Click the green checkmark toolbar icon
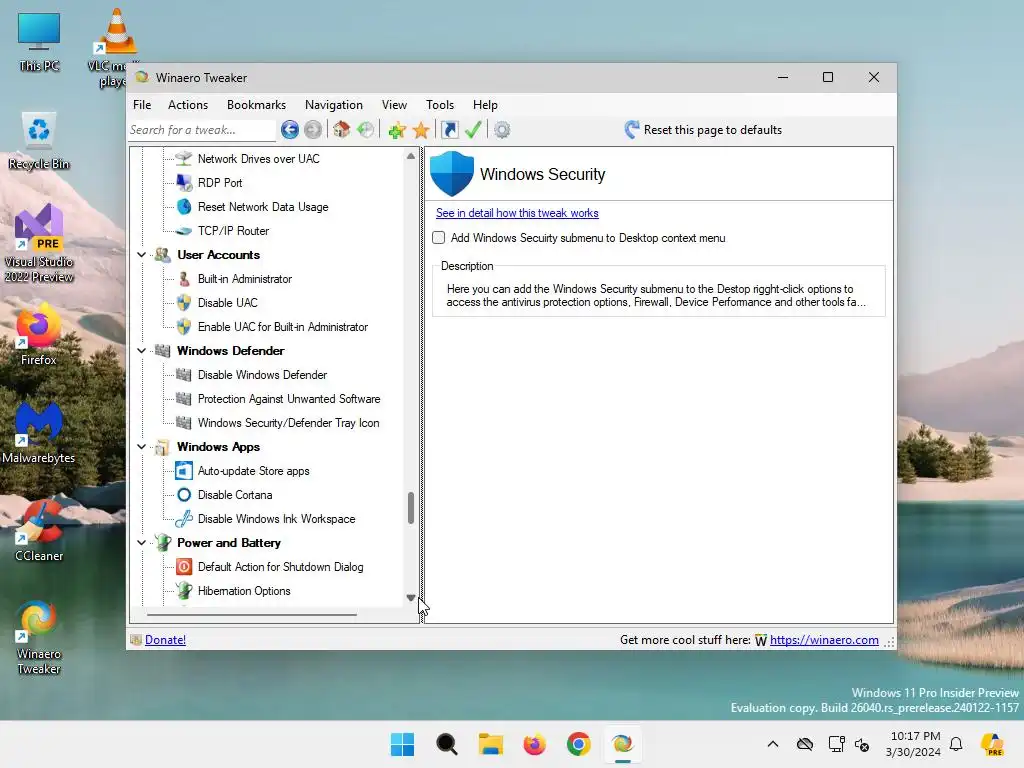This screenshot has height=768, width=1024. click(x=473, y=130)
